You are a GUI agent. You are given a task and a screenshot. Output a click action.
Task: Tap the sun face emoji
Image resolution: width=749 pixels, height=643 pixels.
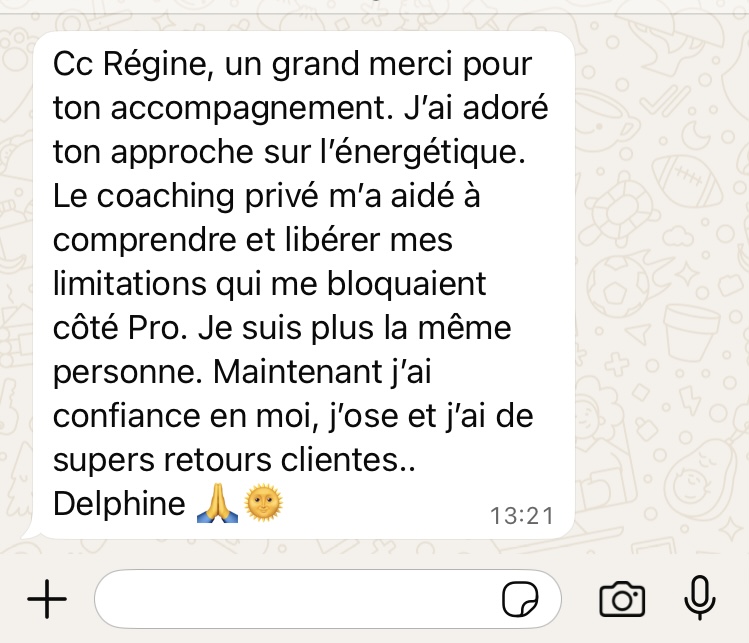[263, 503]
